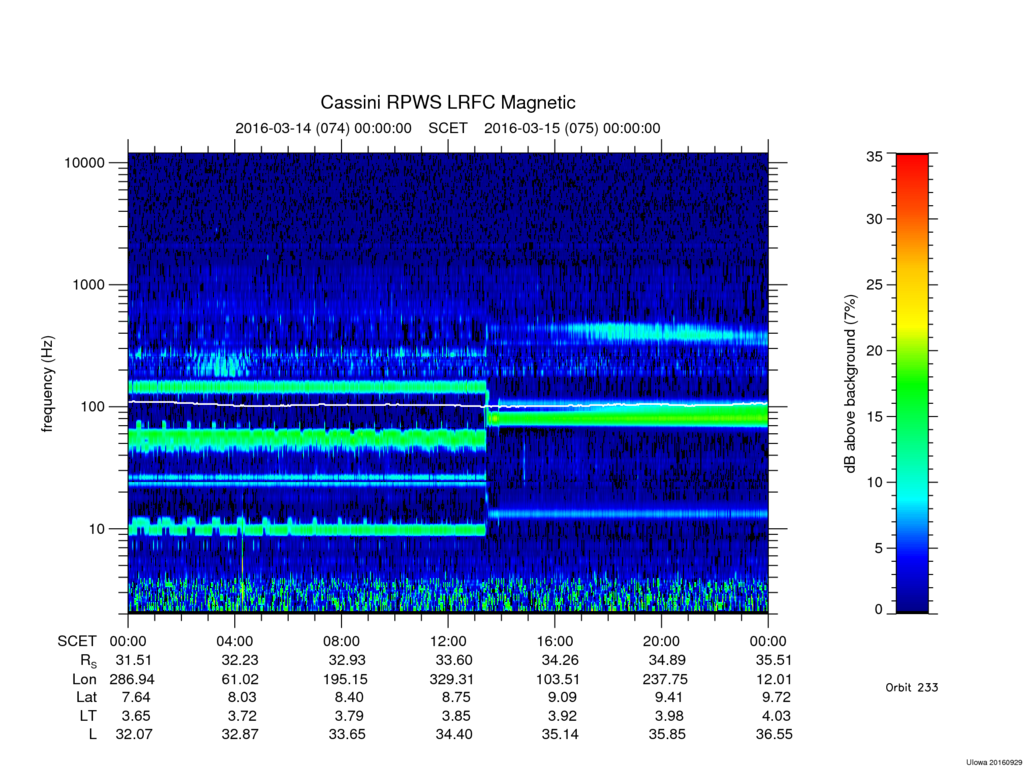Viewport: 1024px width, 767px height.
Task: Click the Lon value 286.94
Action: click(x=132, y=679)
